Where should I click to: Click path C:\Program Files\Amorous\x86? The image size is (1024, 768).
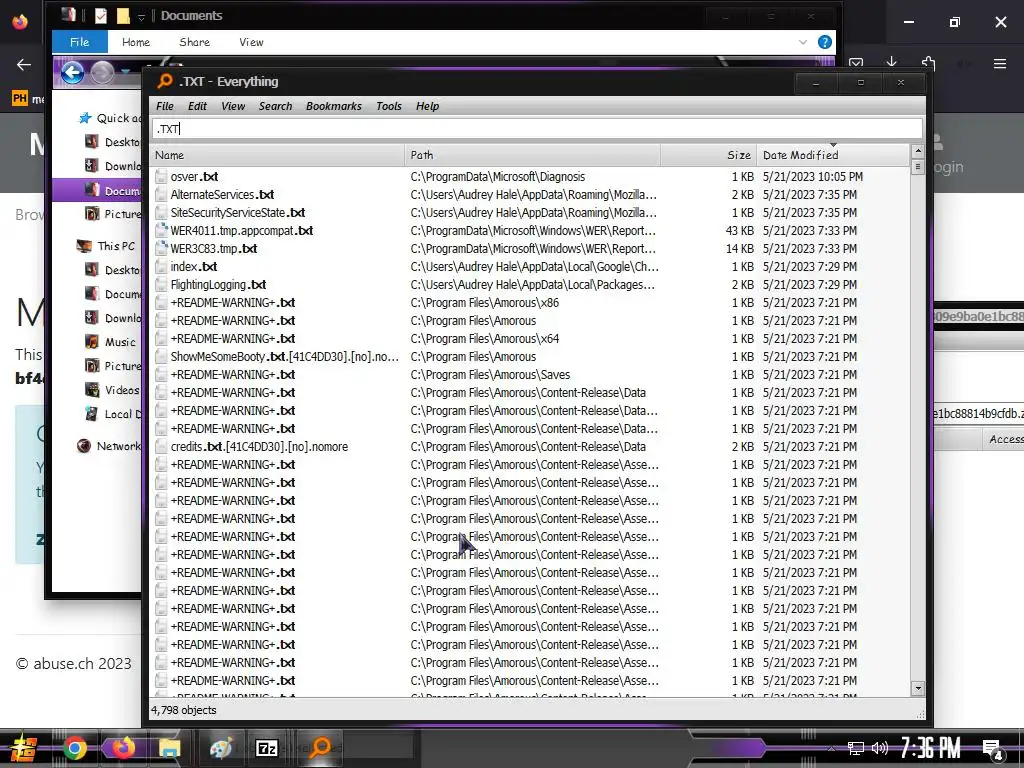click(x=485, y=302)
